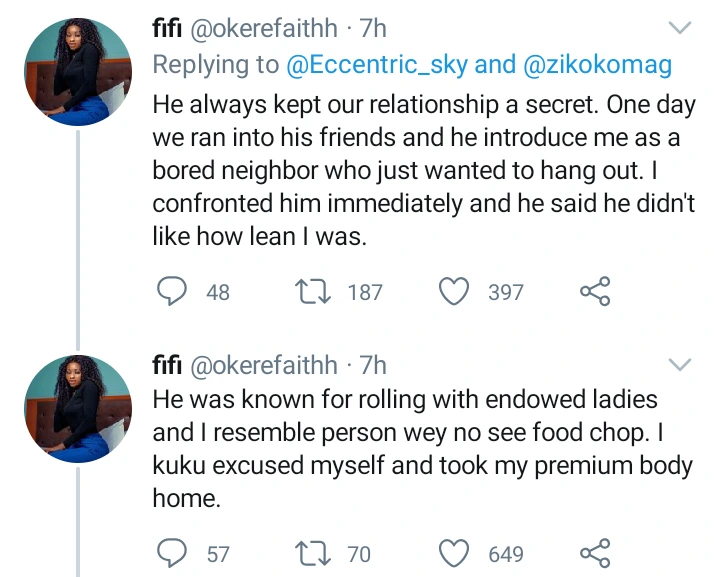This screenshot has width=720, height=577.
Task: Open fifi's profile picture on first tweet
Action: pos(78,70)
